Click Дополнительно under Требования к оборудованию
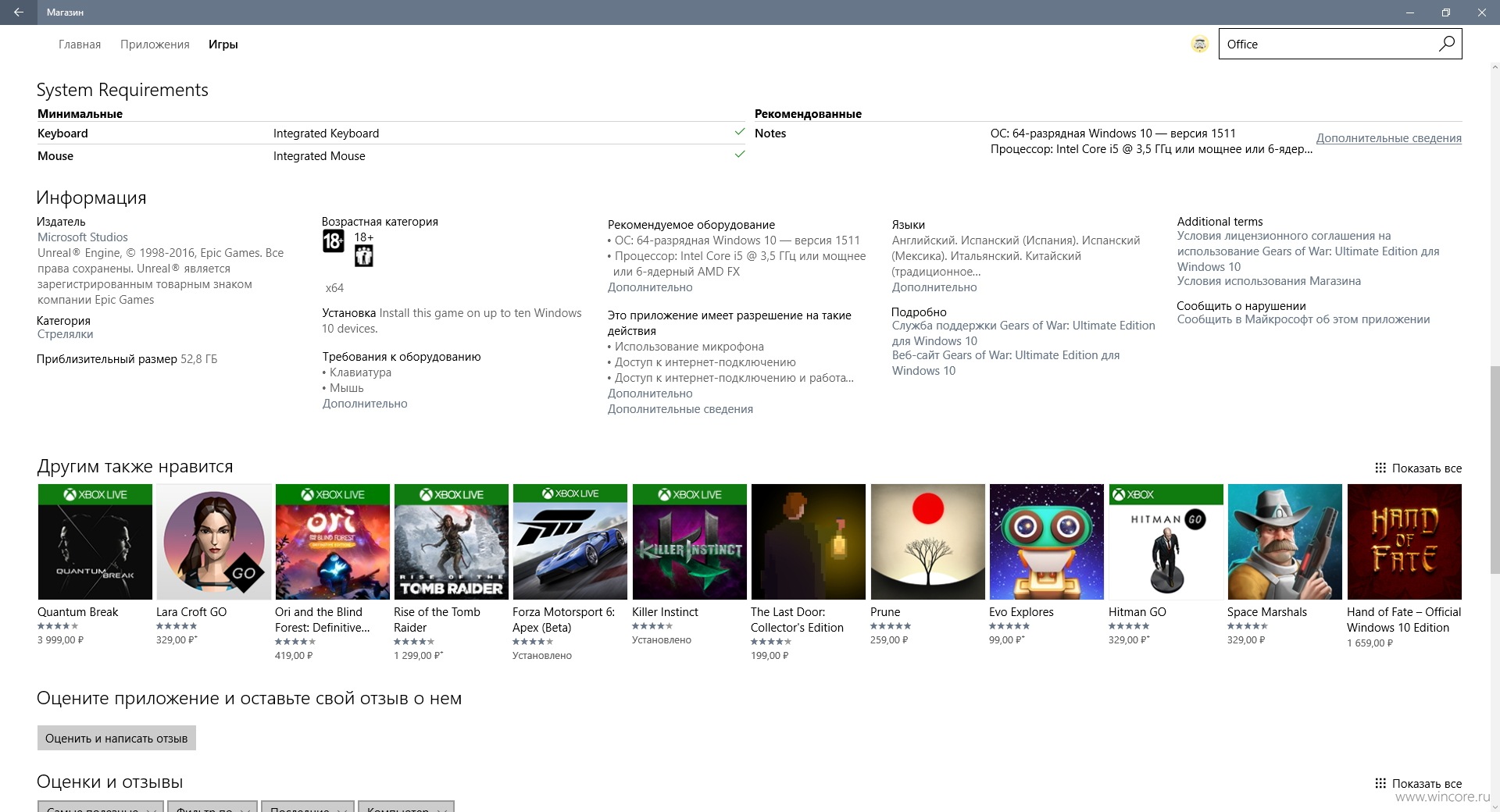Screen dimensions: 1500x812 pos(365,404)
